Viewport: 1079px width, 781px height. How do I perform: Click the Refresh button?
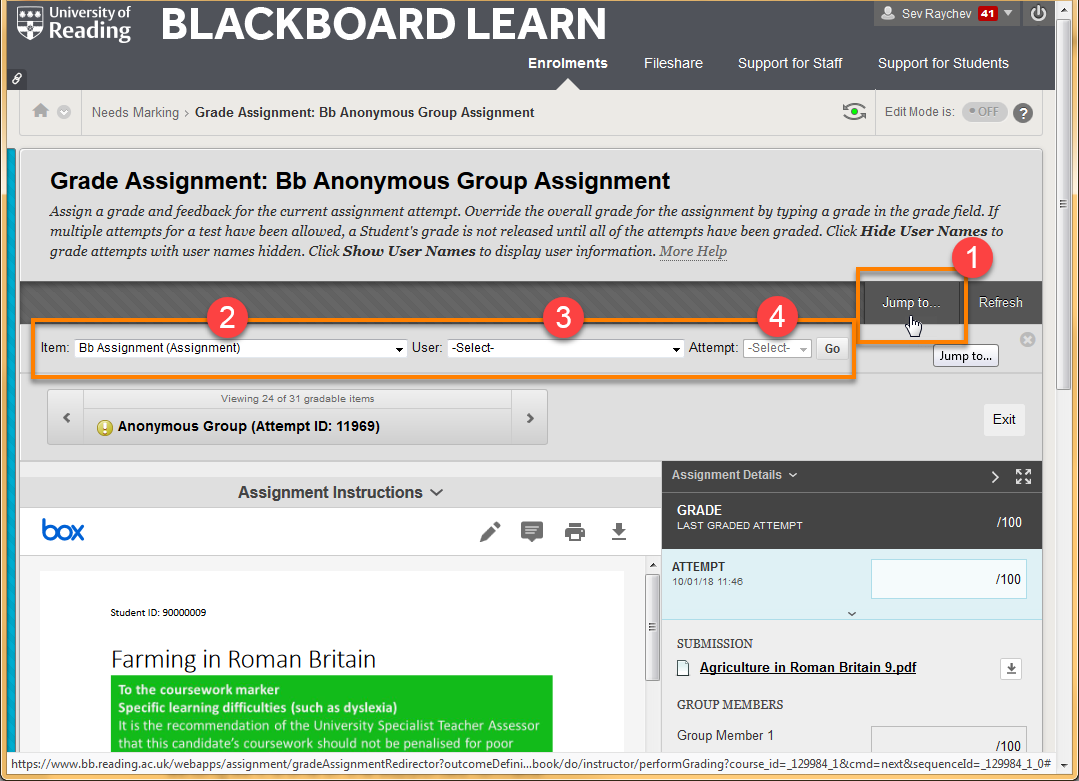point(1001,303)
